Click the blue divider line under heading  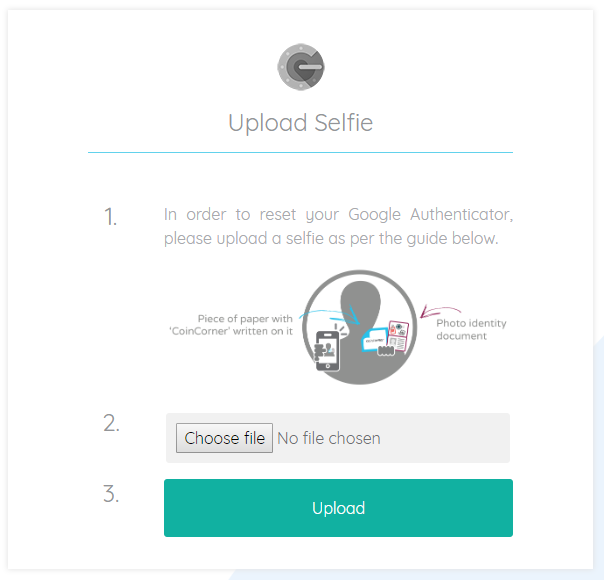pos(300,153)
